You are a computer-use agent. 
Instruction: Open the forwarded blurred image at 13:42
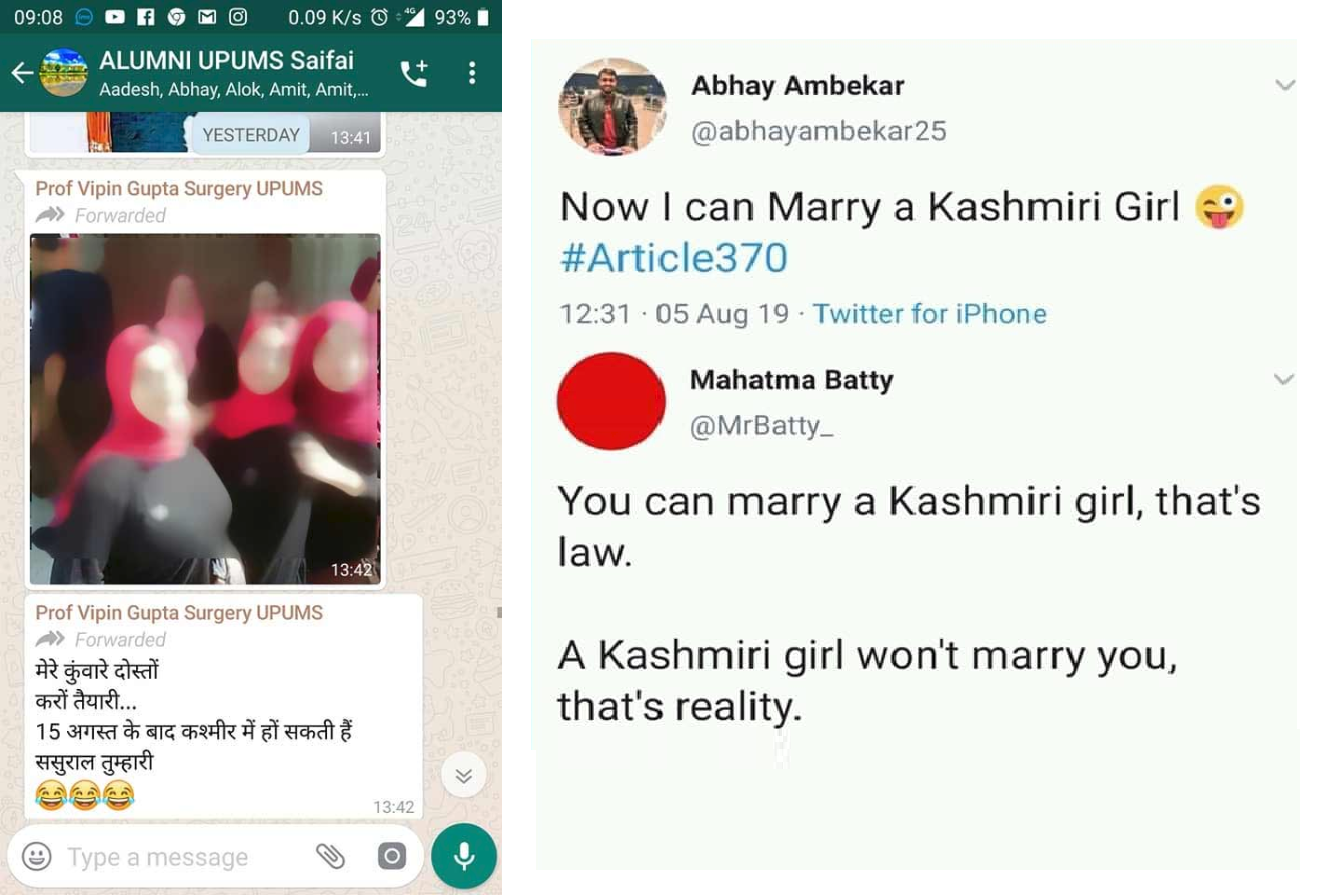tap(205, 409)
